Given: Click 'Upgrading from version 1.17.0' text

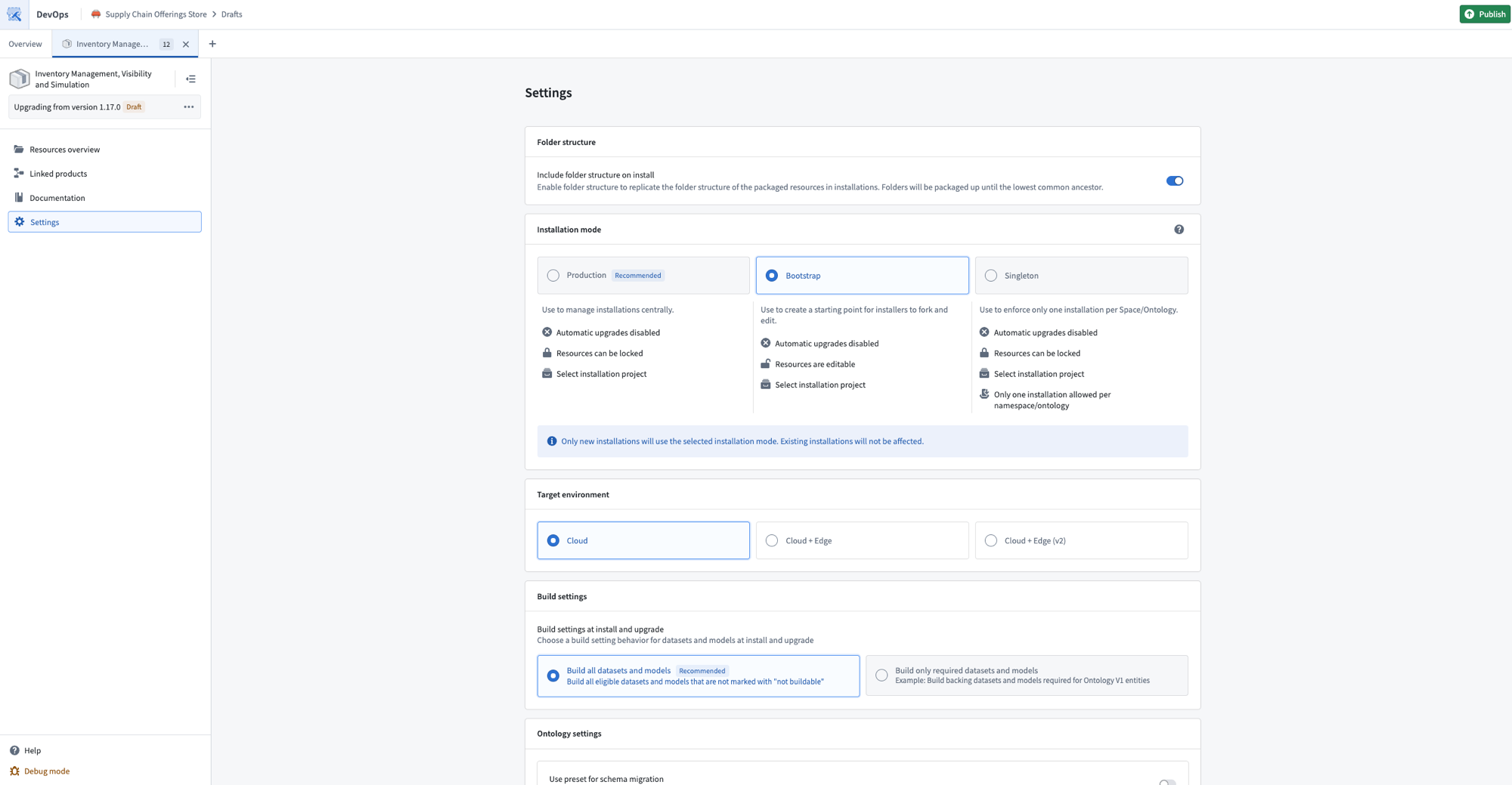Looking at the screenshot, I should click(x=67, y=107).
